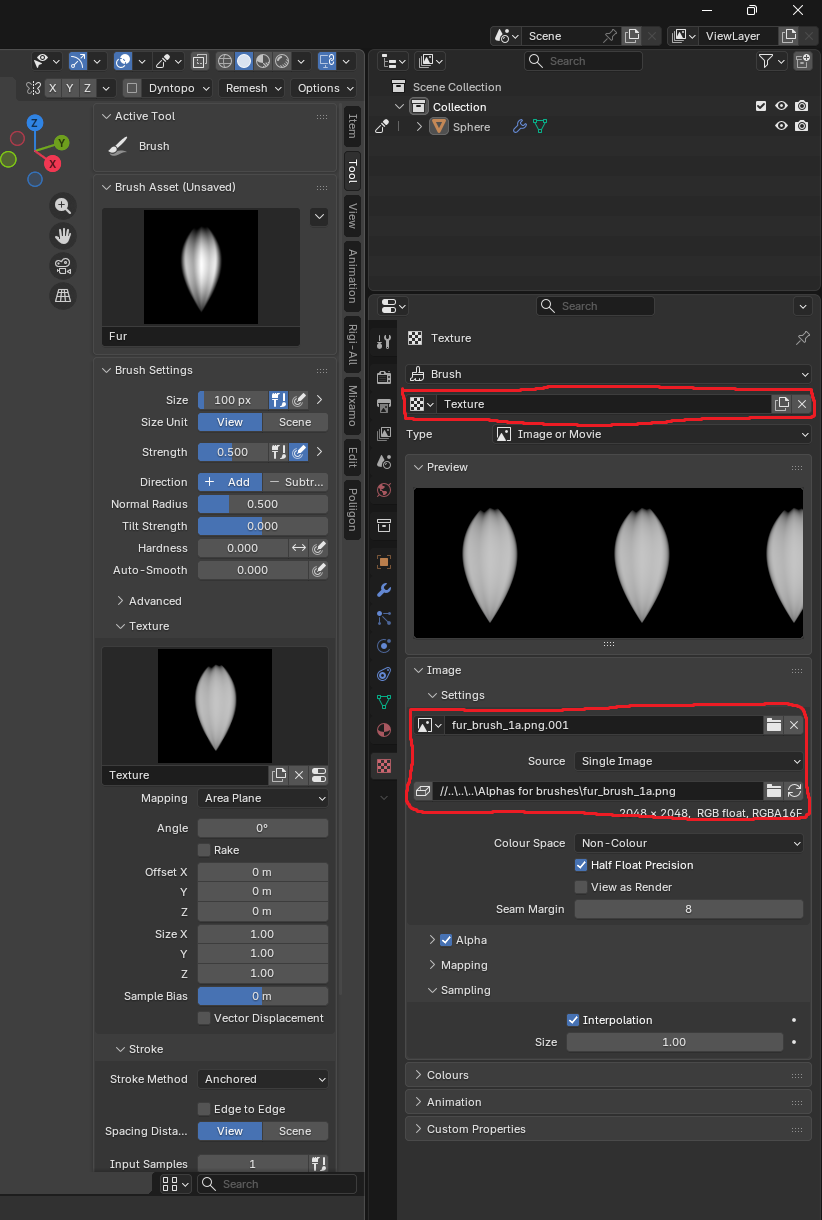Screen dimensions: 822x1220
Task: Click the viewport zoom magnifier icon
Action: (x=63, y=206)
